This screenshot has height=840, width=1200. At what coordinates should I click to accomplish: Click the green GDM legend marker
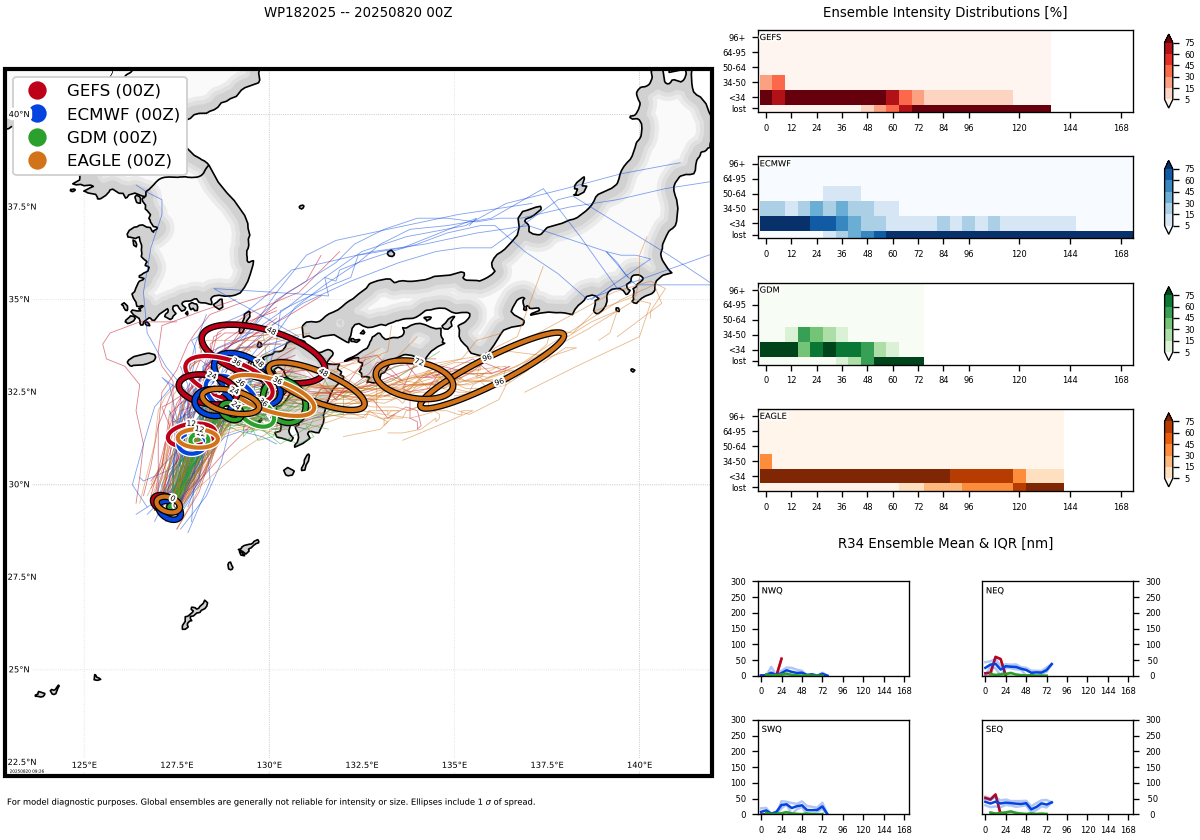[37, 137]
